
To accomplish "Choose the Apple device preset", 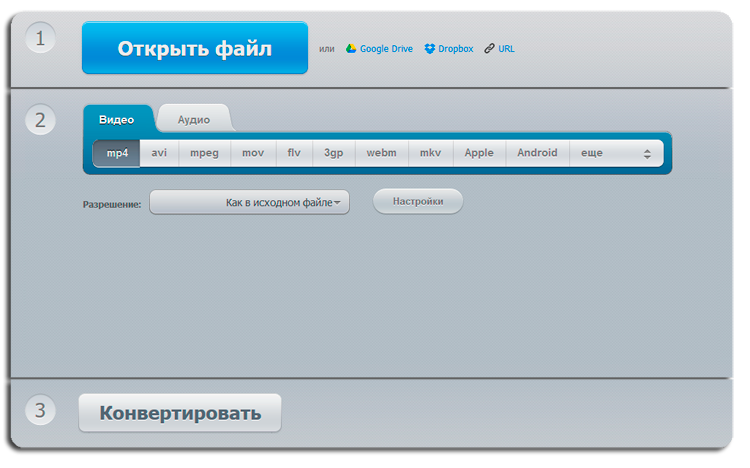I will (x=479, y=153).
